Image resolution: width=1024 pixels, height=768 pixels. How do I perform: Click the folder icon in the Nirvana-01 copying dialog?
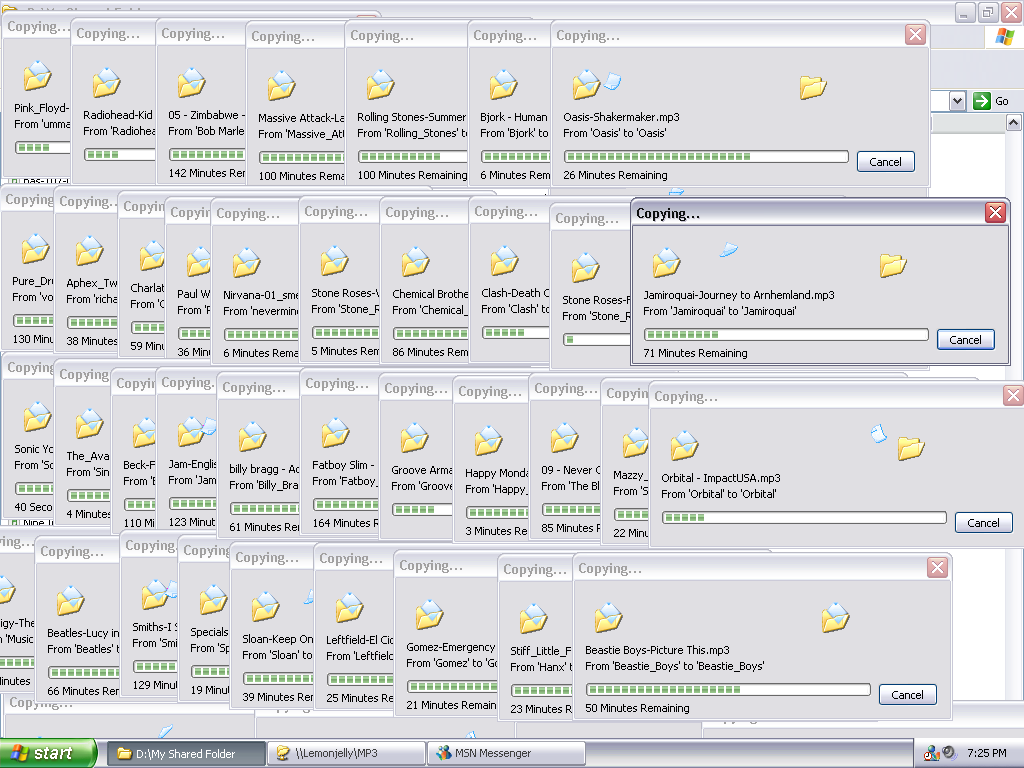246,263
